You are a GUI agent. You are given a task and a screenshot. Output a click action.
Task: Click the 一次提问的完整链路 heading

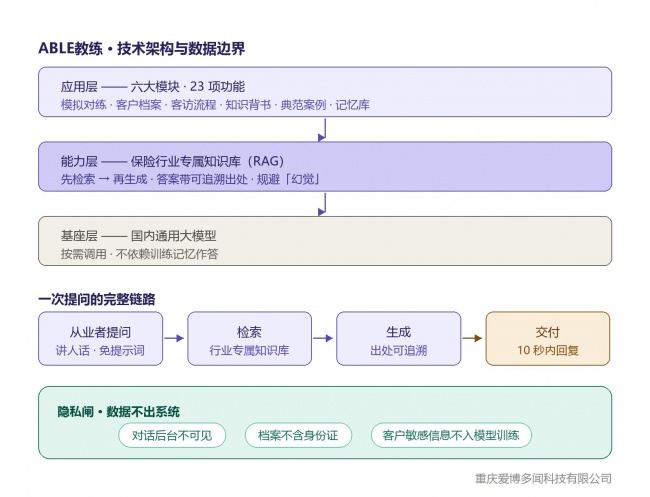point(97,299)
